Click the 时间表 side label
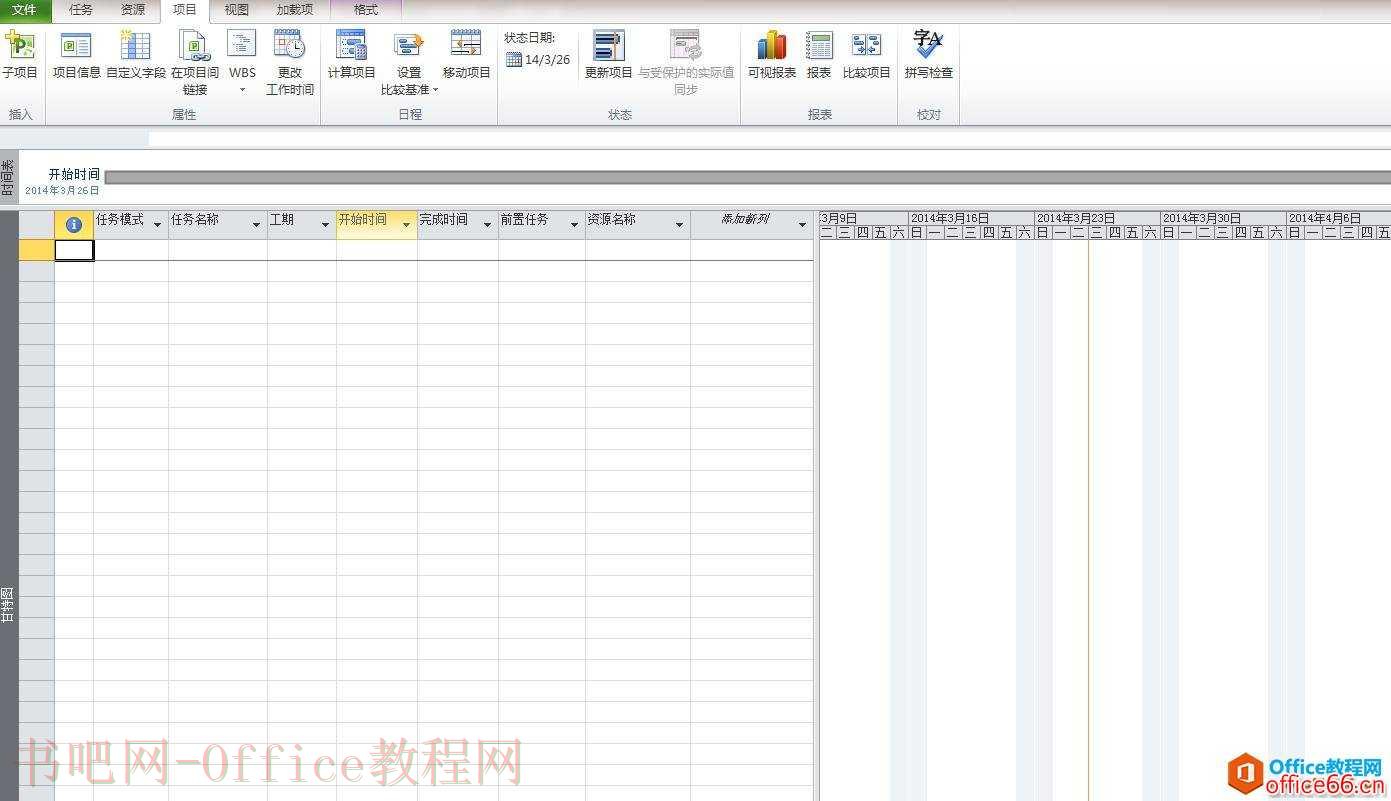The width and height of the screenshot is (1391, 801). [8, 177]
